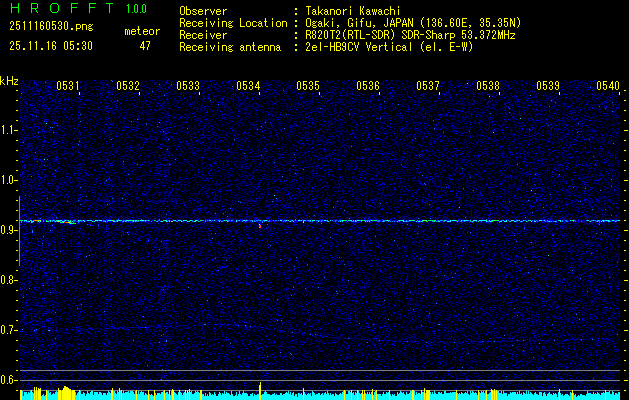629x400 pixels.
Task: Click the 2el-HB9CV Vertical antenna text
Action: 389,47
